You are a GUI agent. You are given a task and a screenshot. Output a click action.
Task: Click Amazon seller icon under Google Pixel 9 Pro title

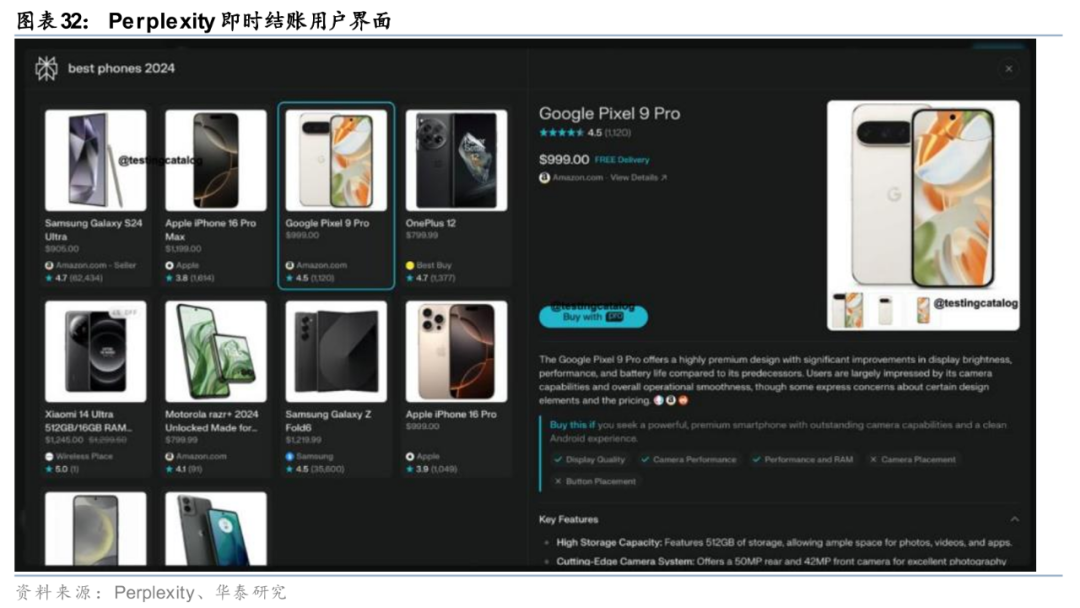[x=544, y=178]
